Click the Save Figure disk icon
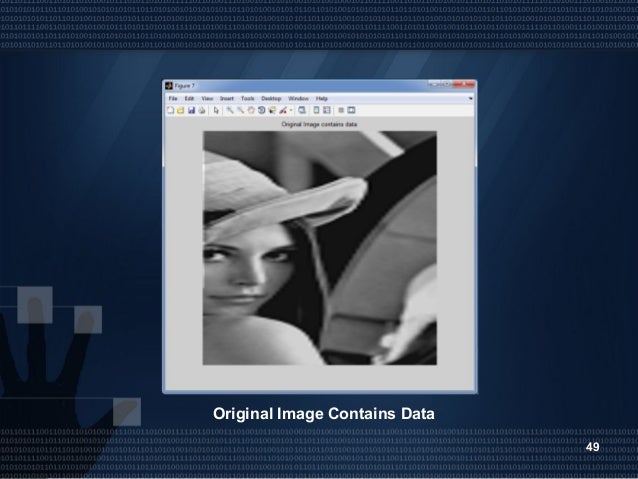 [191, 110]
